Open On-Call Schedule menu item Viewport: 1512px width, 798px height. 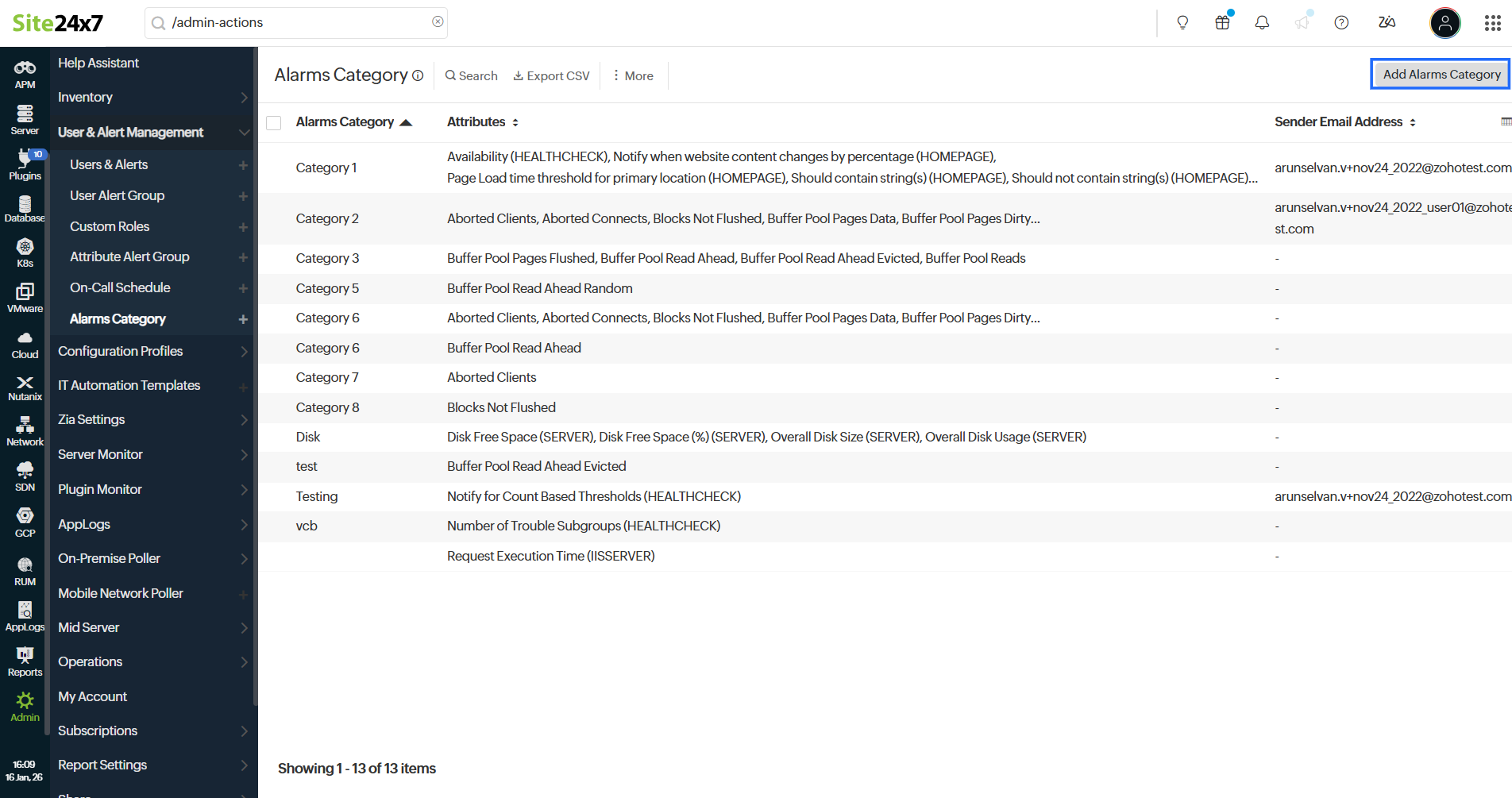(120, 287)
